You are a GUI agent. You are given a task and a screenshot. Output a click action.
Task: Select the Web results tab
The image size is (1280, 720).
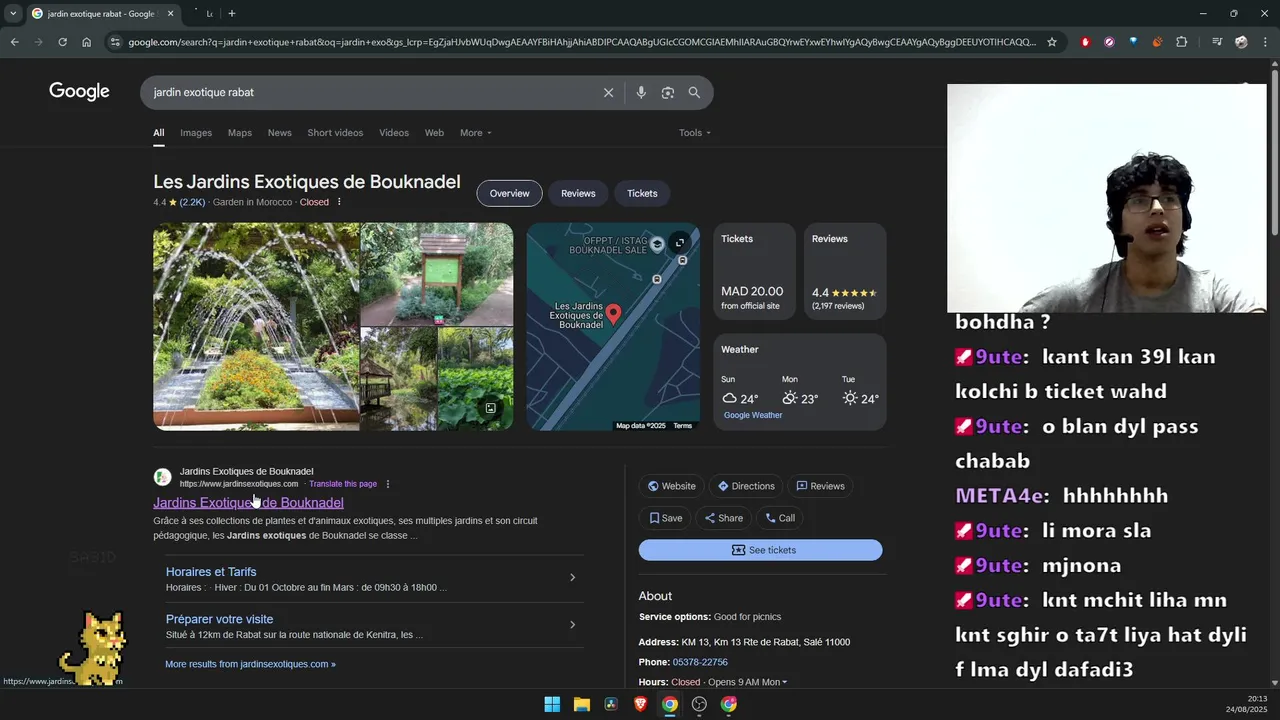434,133
